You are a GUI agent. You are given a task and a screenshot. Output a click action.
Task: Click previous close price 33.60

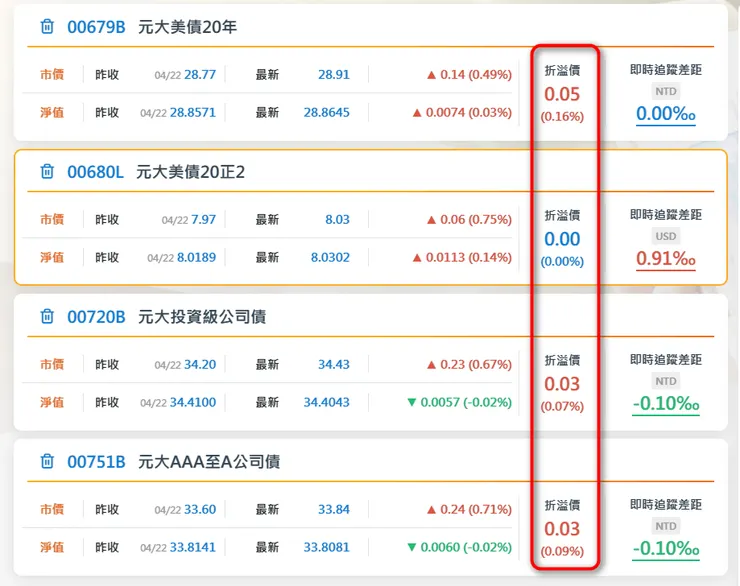pos(200,509)
